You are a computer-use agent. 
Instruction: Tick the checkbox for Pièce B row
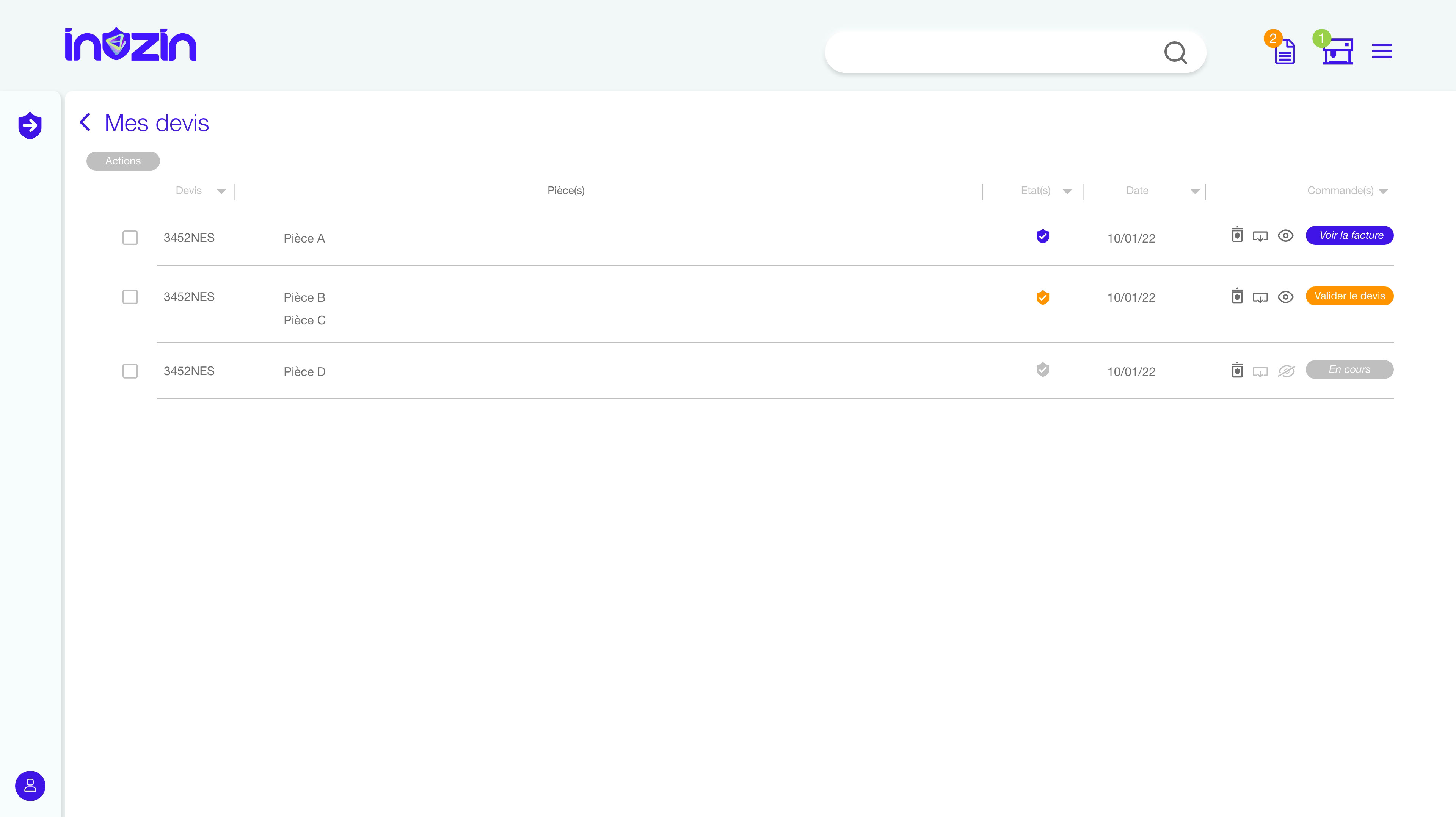point(130,297)
